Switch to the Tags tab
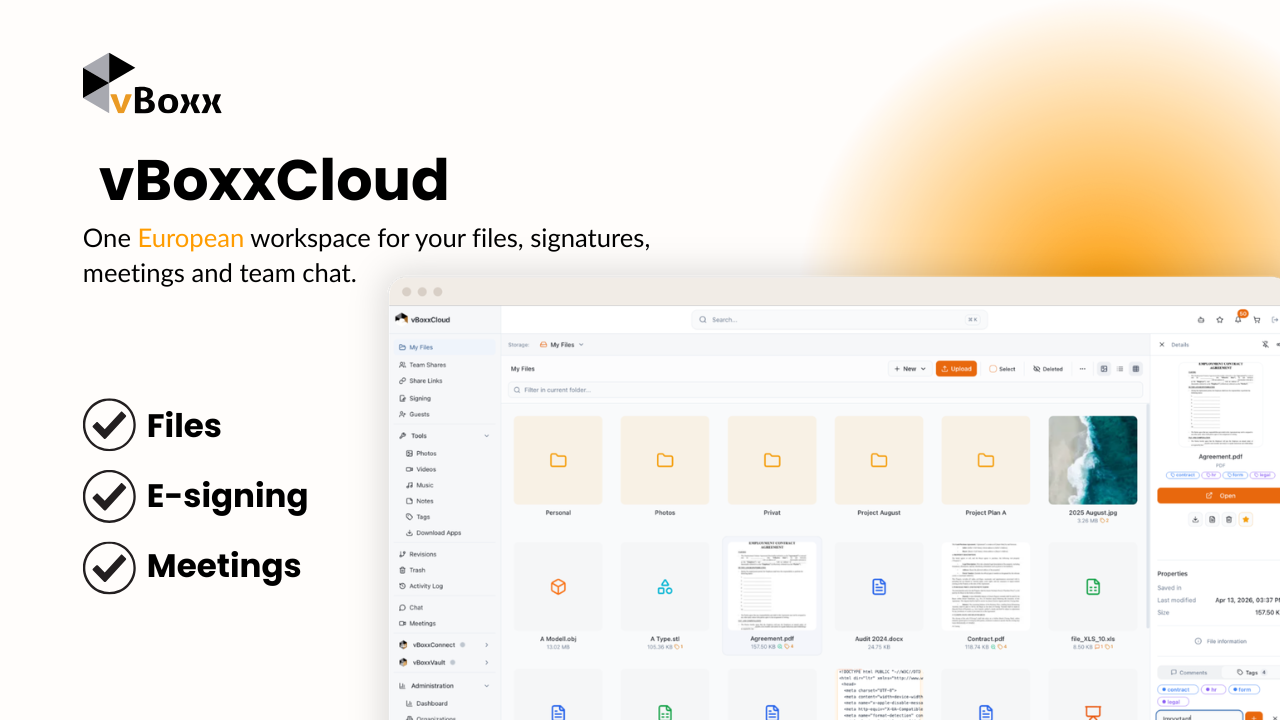The height and width of the screenshot is (720, 1280). (1251, 672)
